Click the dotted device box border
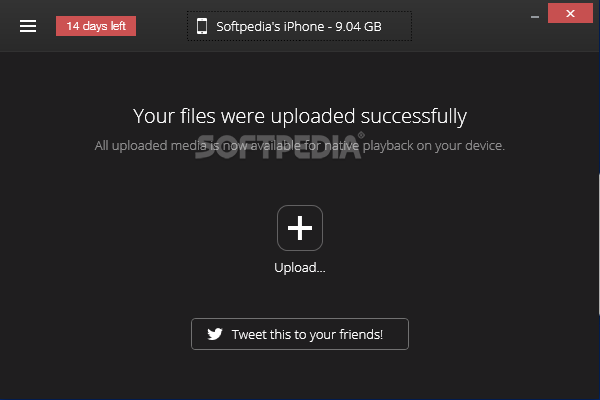The image size is (600, 400). tap(299, 12)
